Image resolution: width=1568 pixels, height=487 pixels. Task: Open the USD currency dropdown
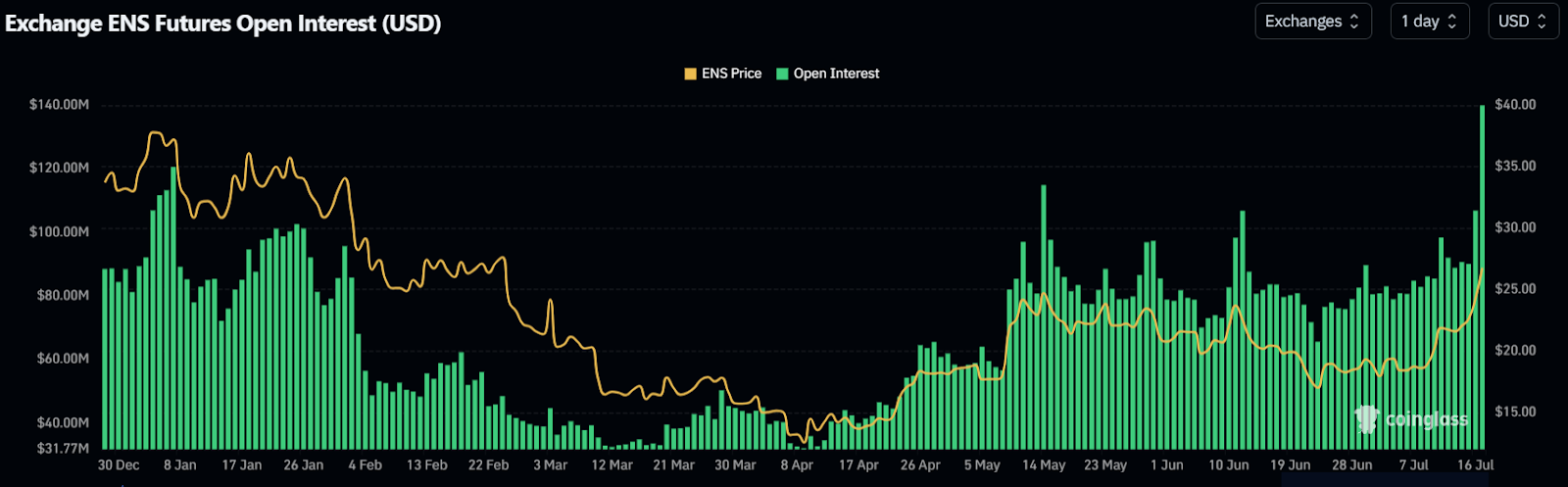[1522, 21]
